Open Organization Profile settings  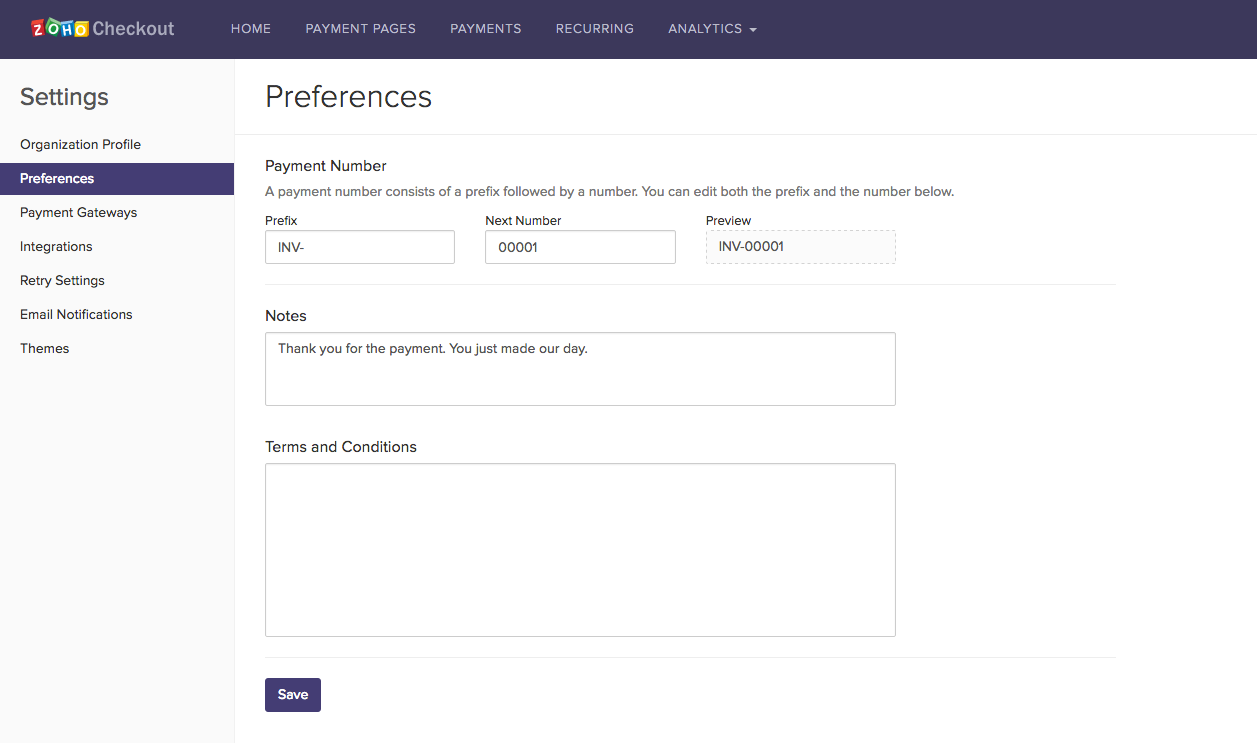[80, 144]
